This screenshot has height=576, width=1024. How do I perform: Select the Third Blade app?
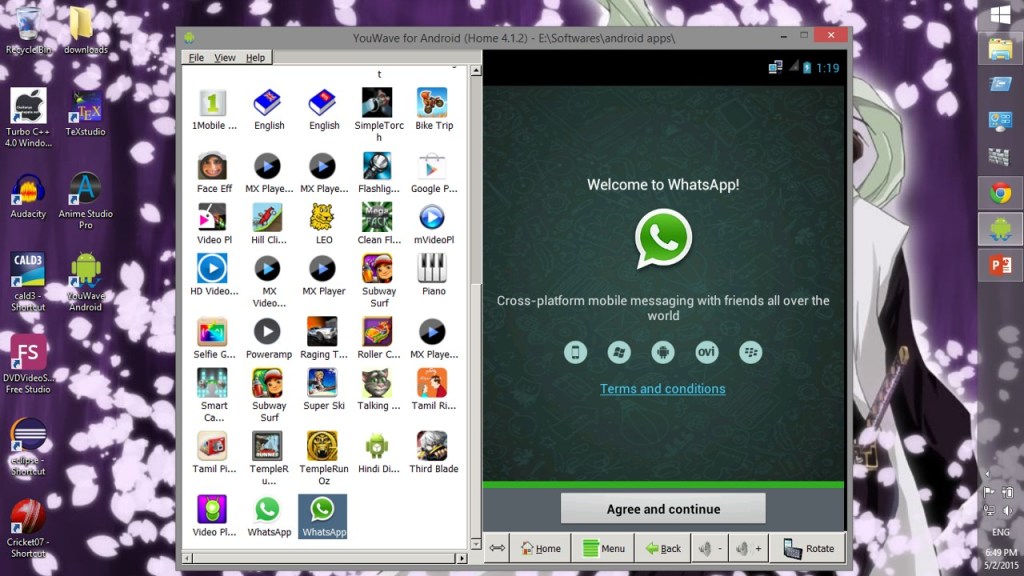coord(432,446)
